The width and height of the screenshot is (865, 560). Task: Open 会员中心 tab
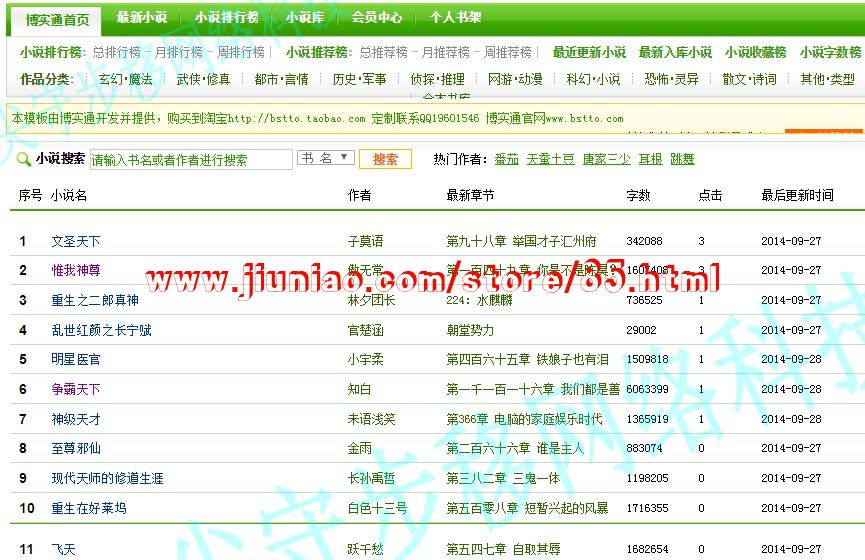pyautogui.click(x=377, y=17)
